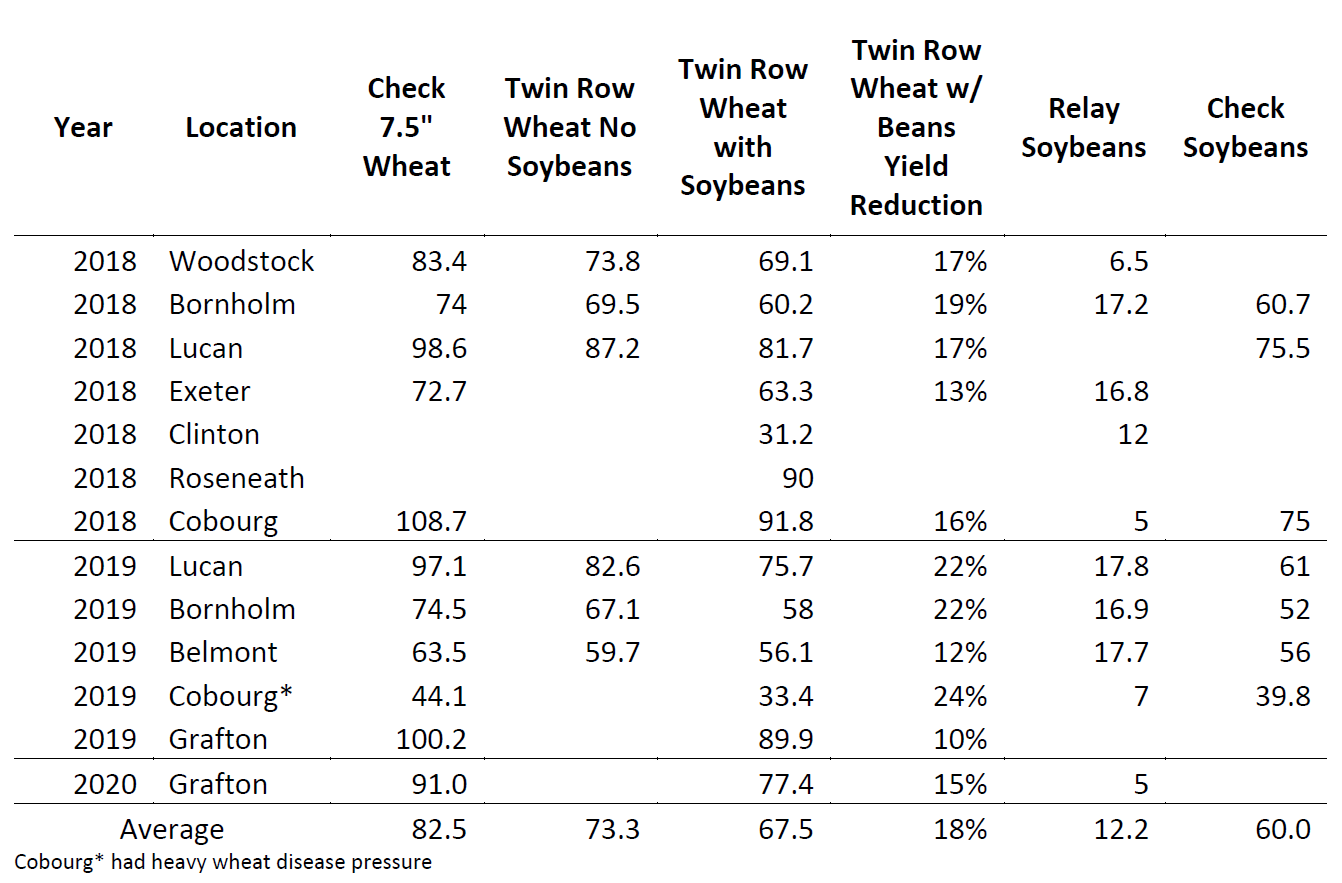Select the Exeter location cell
Viewport: 1342px width, 883px height.
(x=210, y=391)
